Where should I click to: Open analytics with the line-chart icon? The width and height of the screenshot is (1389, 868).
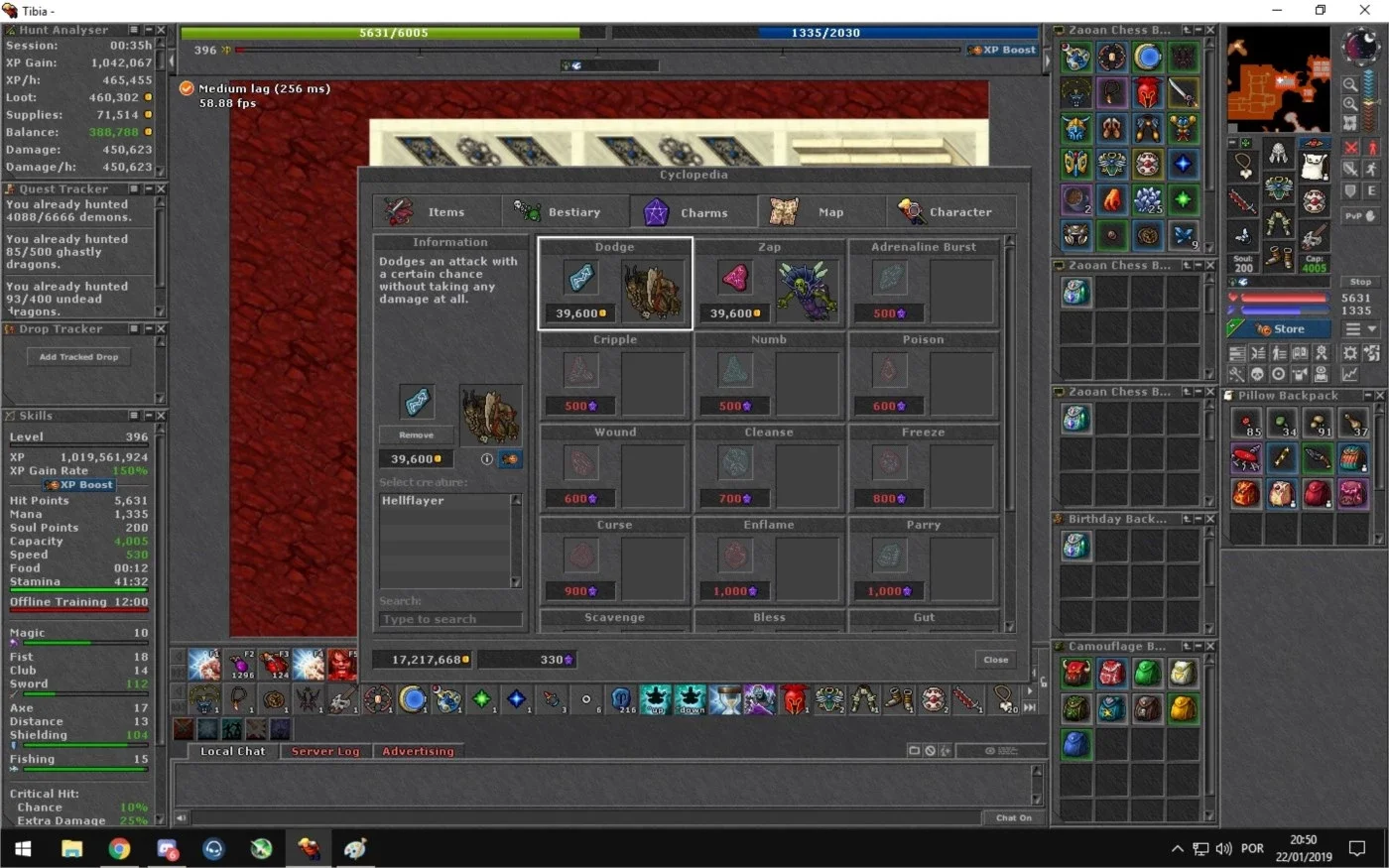pos(1350,374)
